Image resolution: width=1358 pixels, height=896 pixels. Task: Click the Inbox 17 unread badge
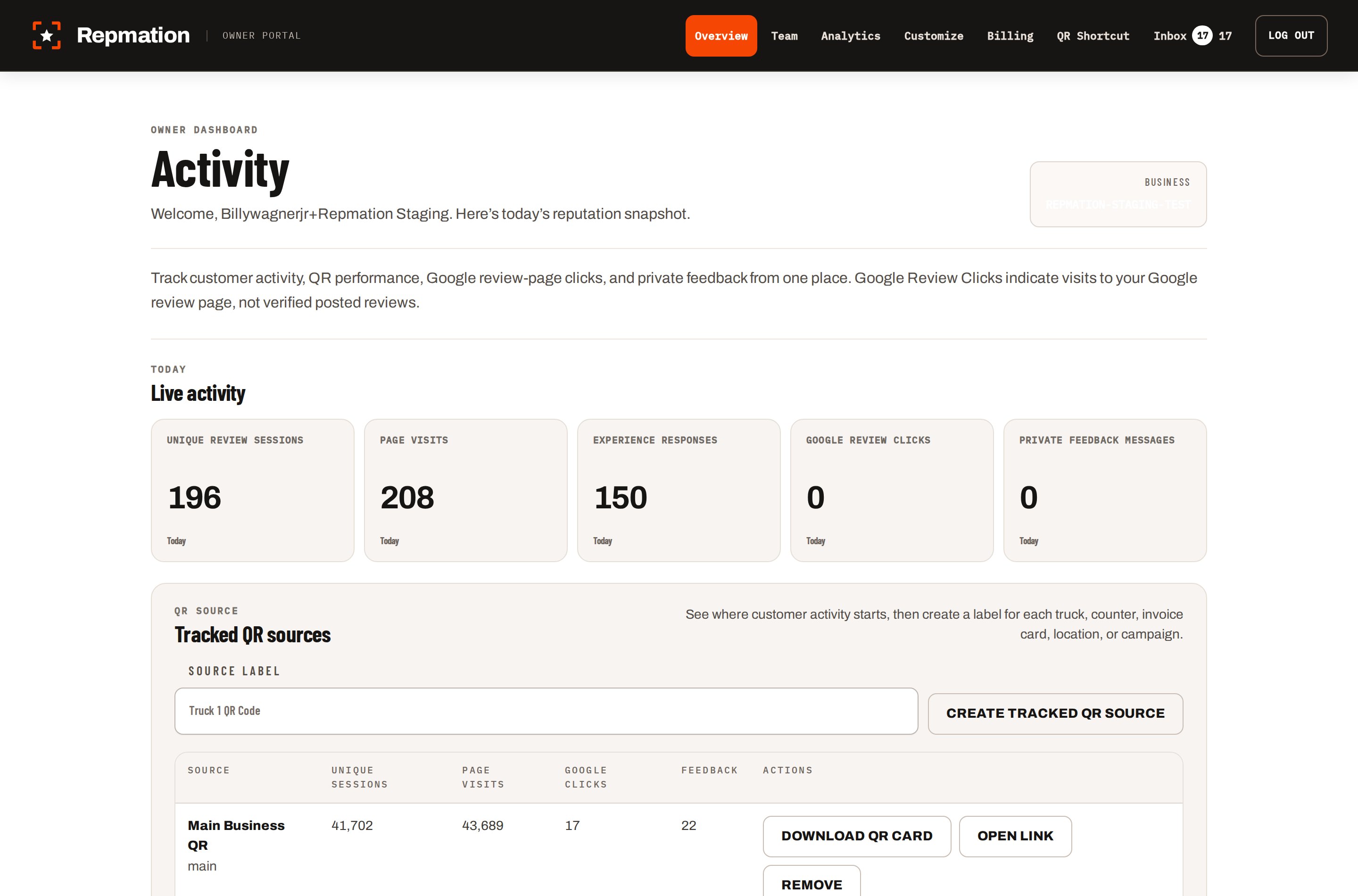coord(1202,35)
